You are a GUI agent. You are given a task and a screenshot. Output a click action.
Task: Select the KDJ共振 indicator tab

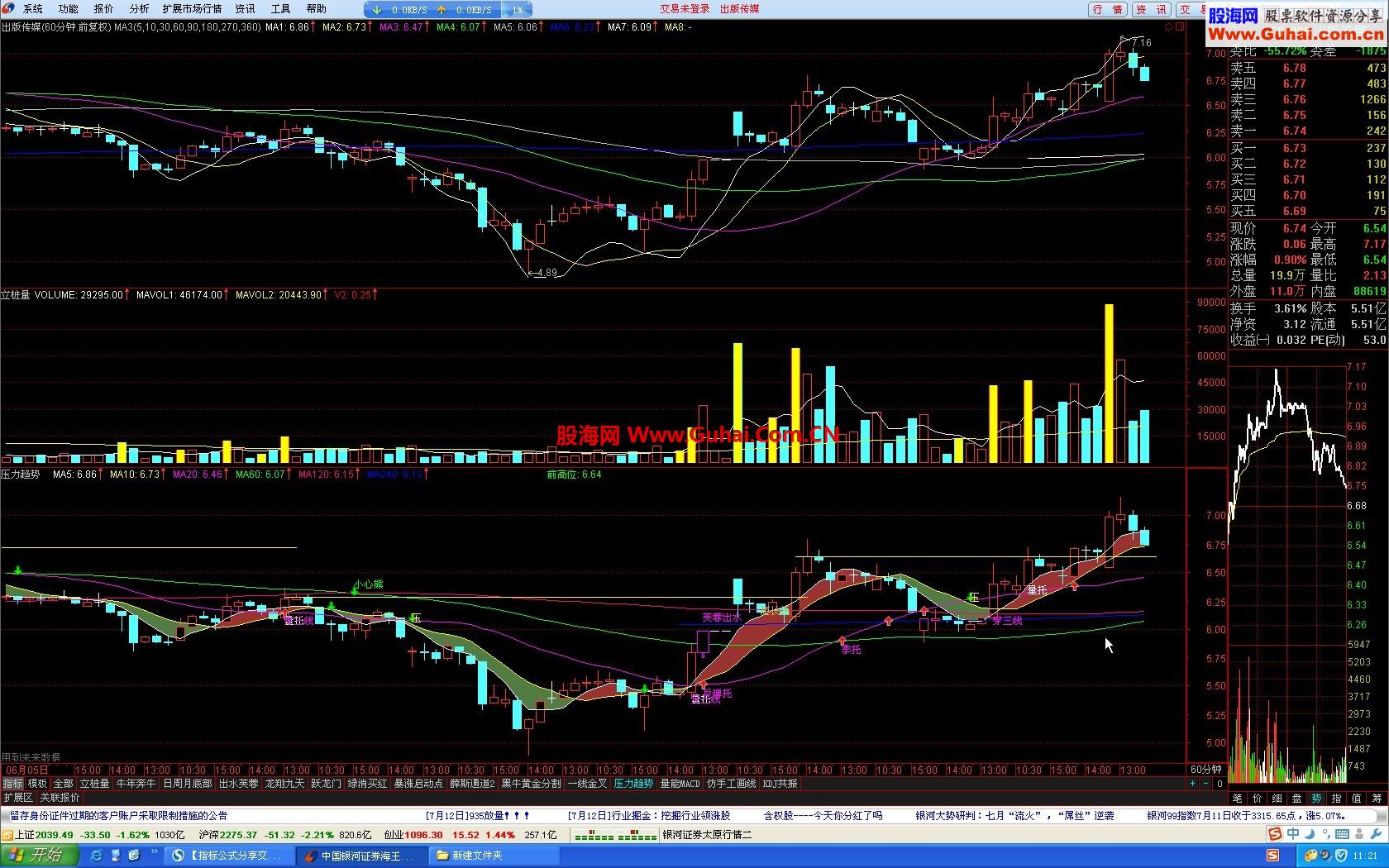780,783
